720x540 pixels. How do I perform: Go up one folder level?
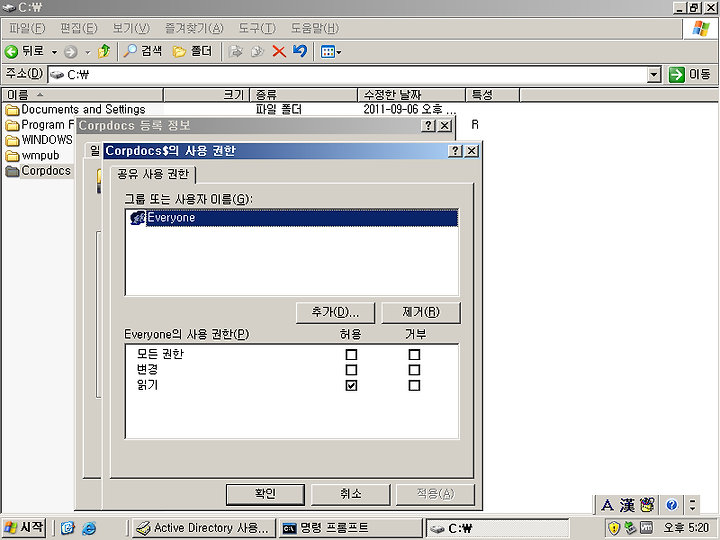104,51
